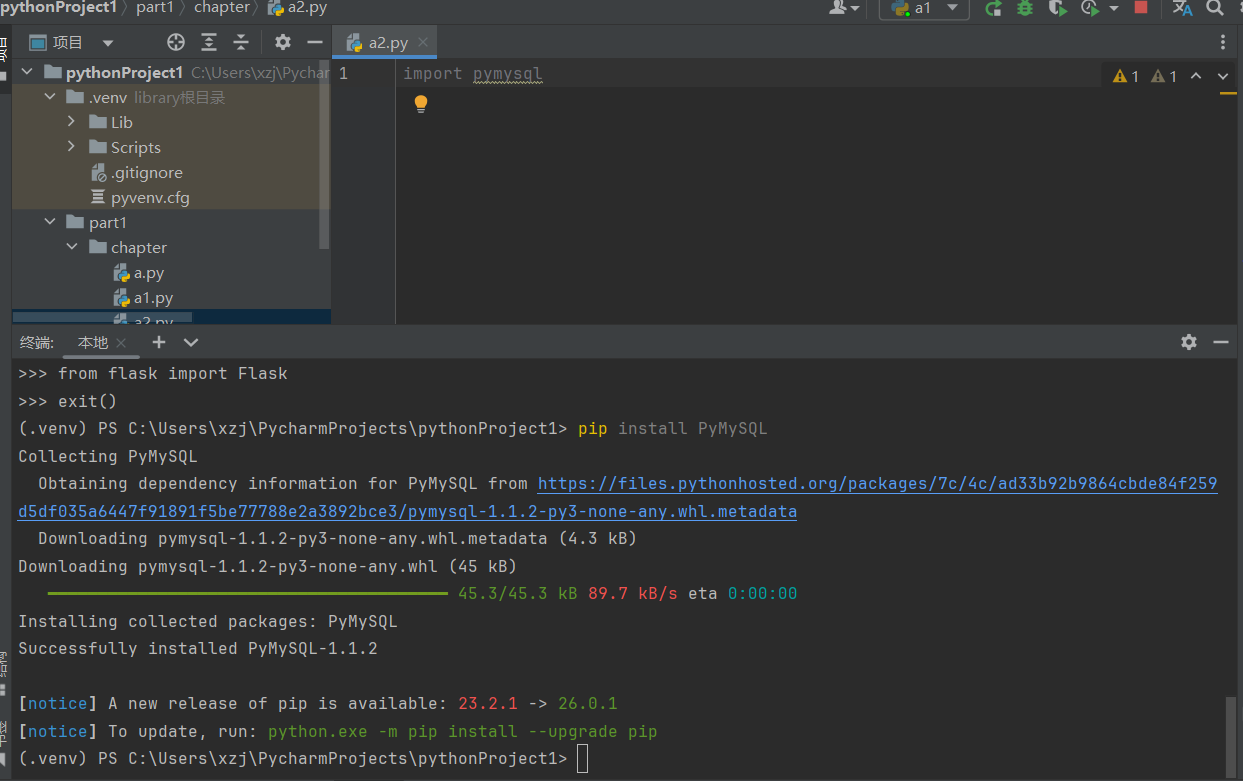
Task: Open Search Everywhere magnifier icon
Action: pos(1215,8)
